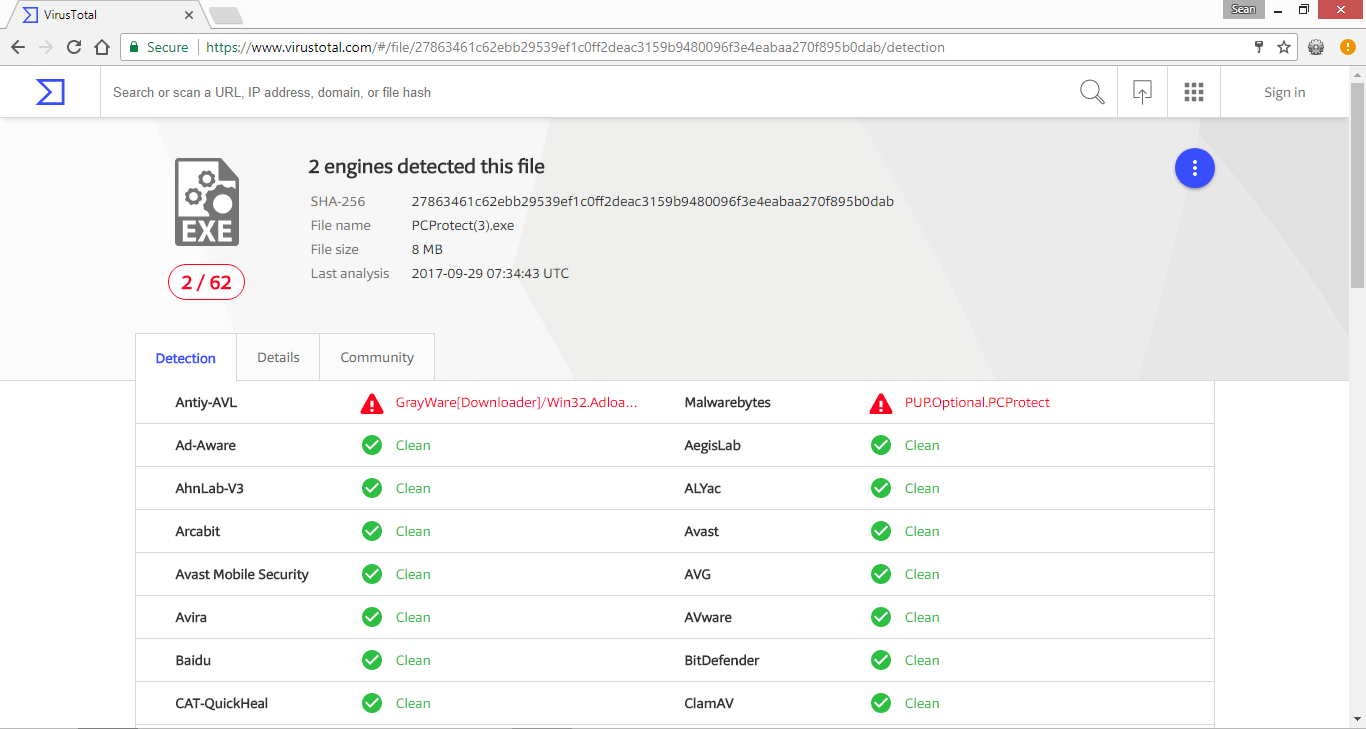
Task: Click the Sign in link
Action: (x=1284, y=92)
